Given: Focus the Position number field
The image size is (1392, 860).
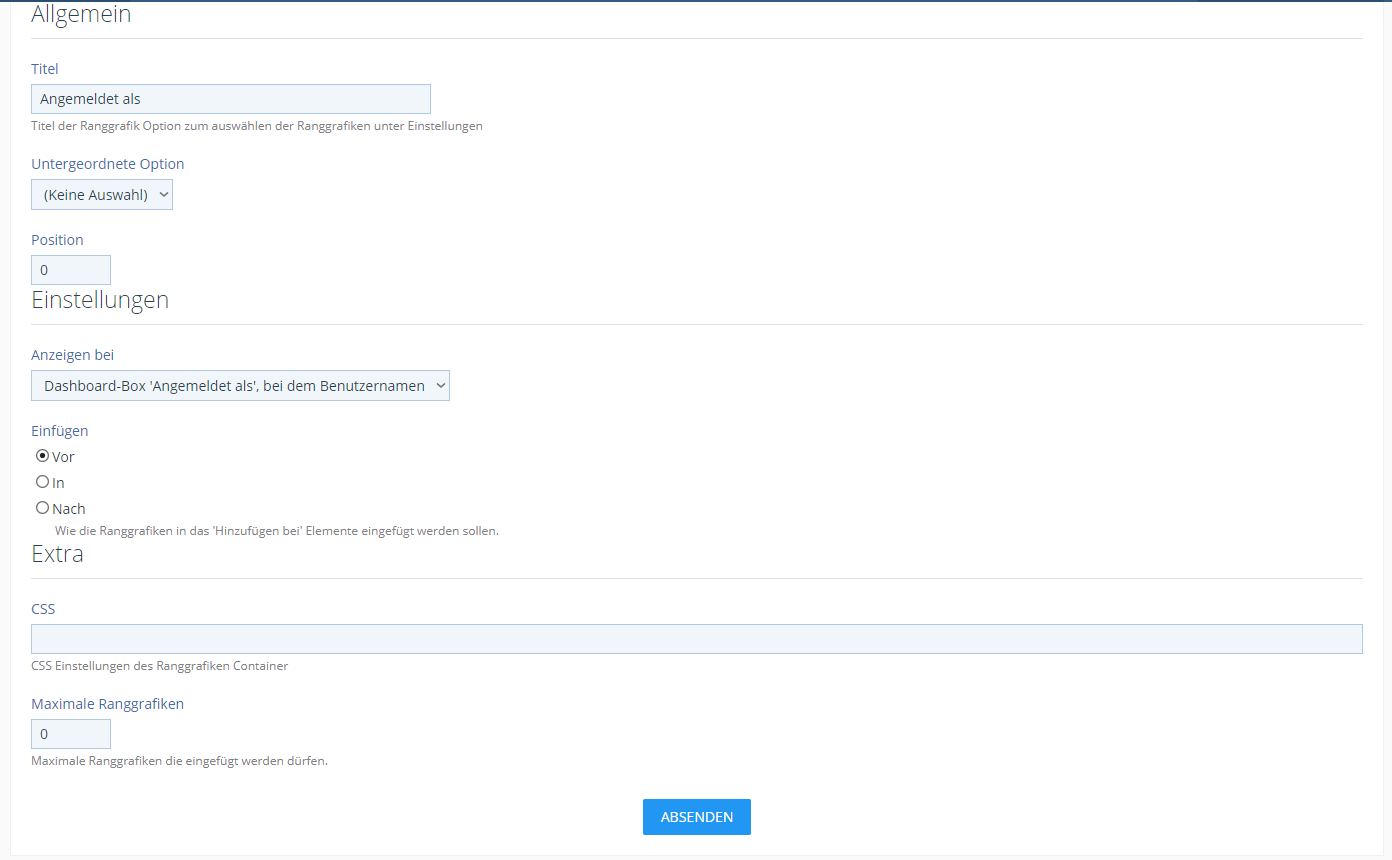Looking at the screenshot, I should [x=71, y=270].
